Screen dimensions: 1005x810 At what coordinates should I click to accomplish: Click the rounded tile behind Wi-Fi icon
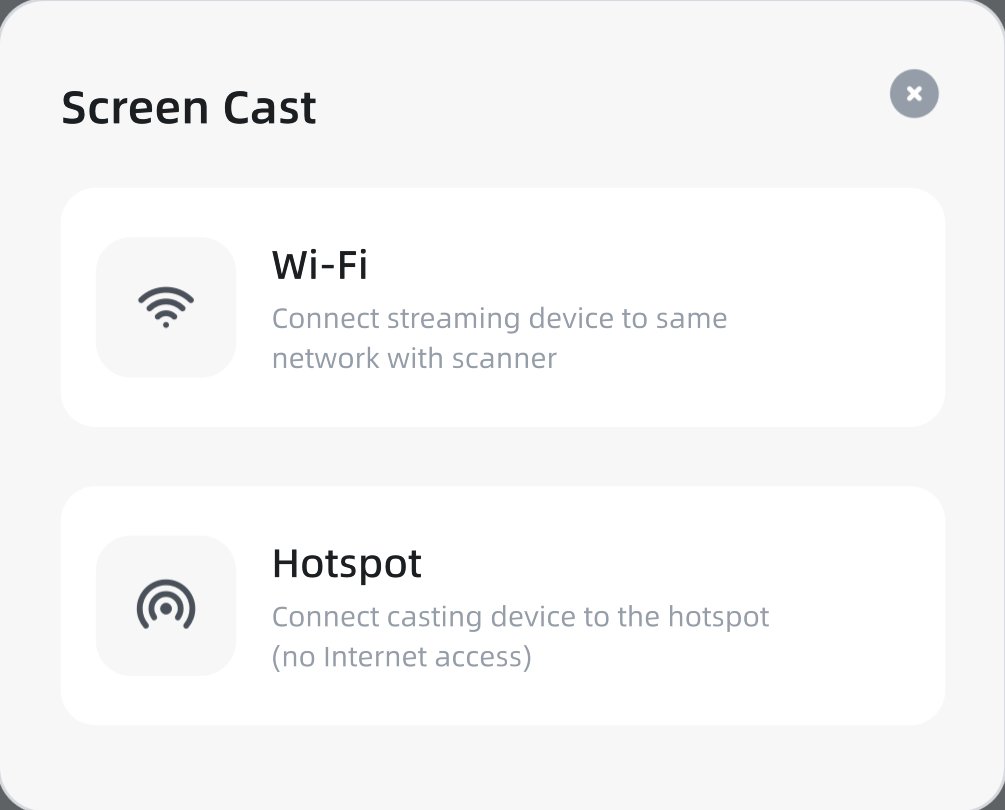click(120, 260)
